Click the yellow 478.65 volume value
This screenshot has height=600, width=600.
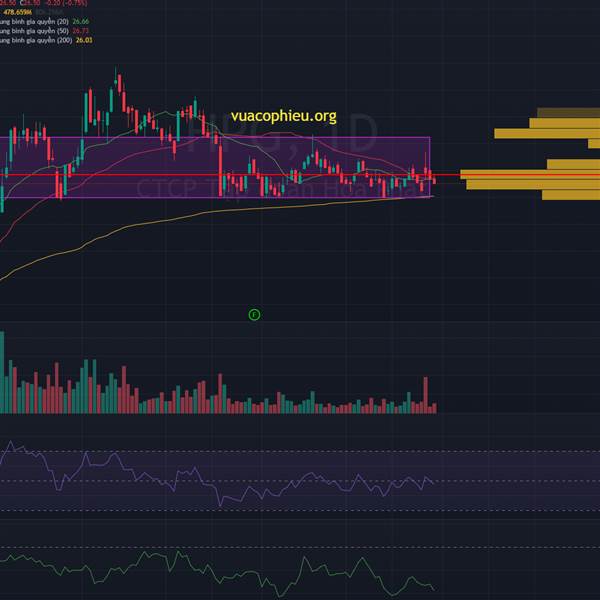(x=18, y=12)
